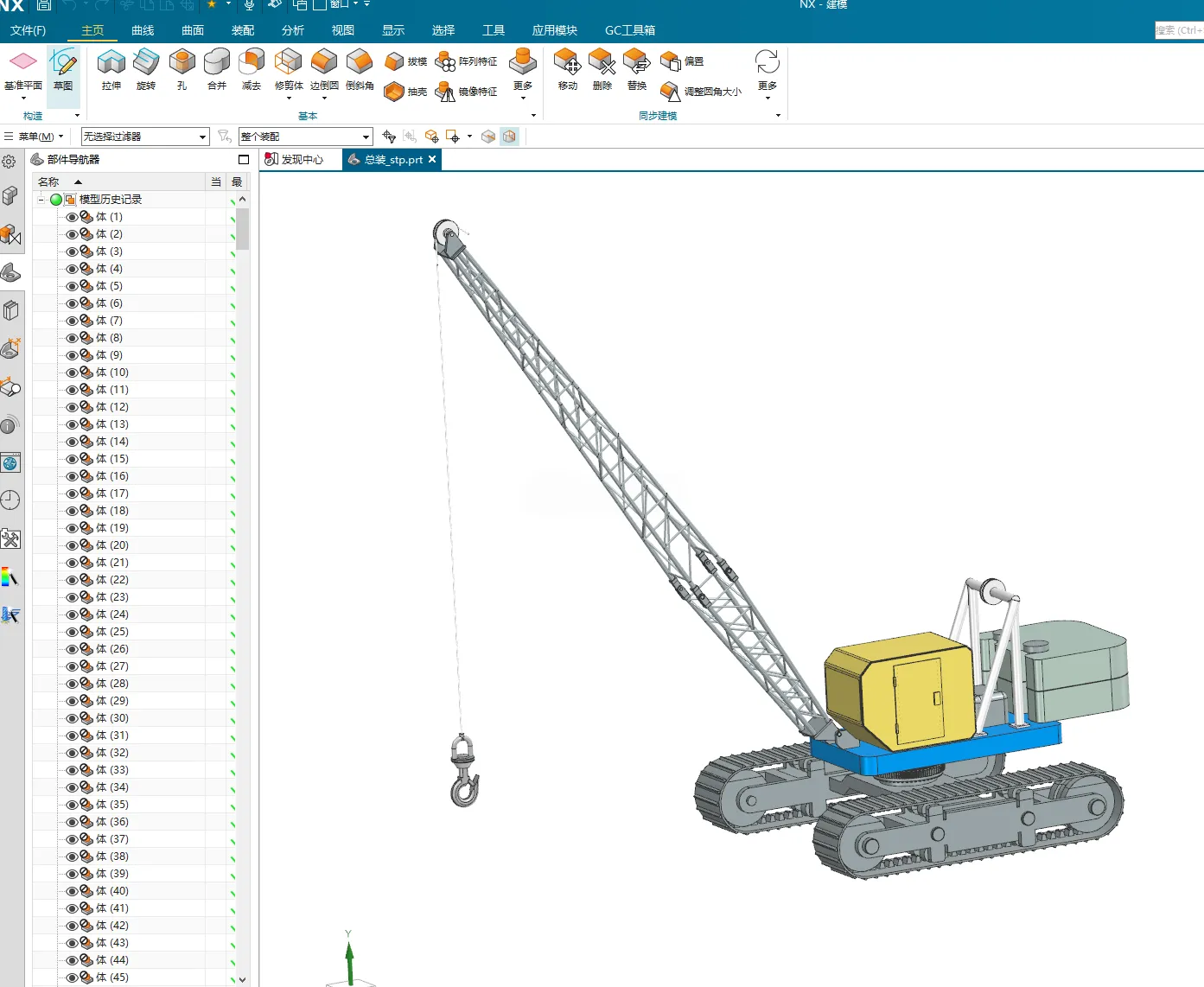Select the Revolve (旋转) tool
This screenshot has width=1204, height=987.
(x=146, y=70)
